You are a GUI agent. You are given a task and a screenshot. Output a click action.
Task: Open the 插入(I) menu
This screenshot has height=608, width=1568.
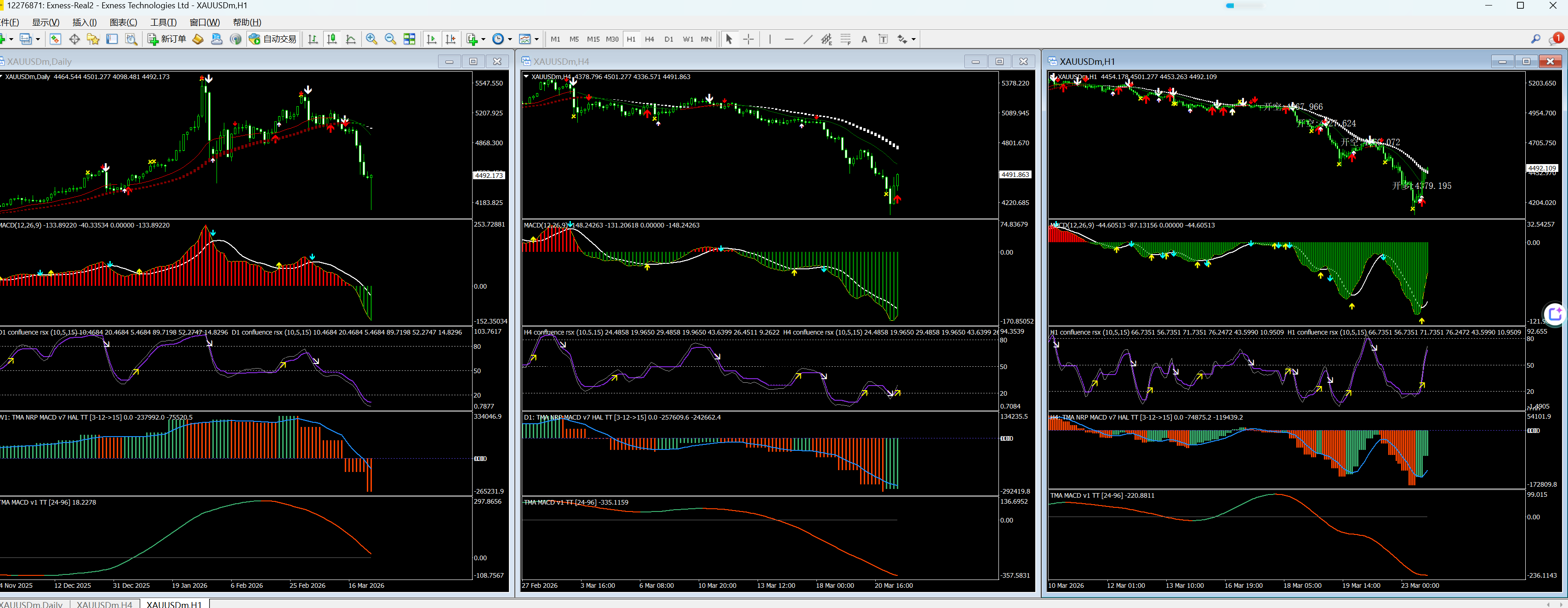click(85, 23)
